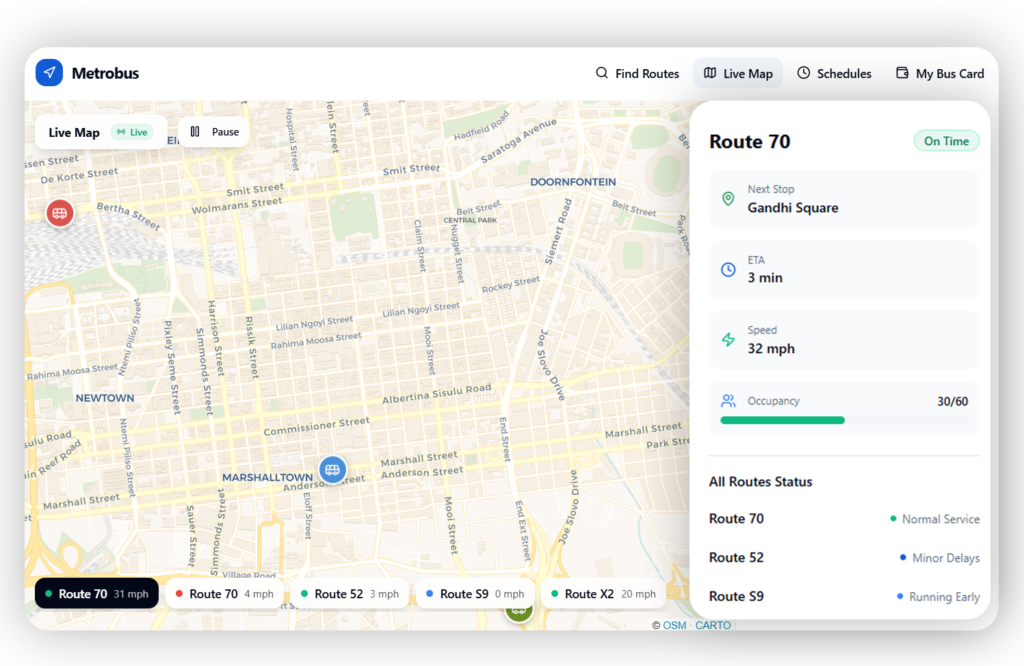Click the Next Stop location pin icon
This screenshot has height=666, width=1024.
[x=728, y=199]
